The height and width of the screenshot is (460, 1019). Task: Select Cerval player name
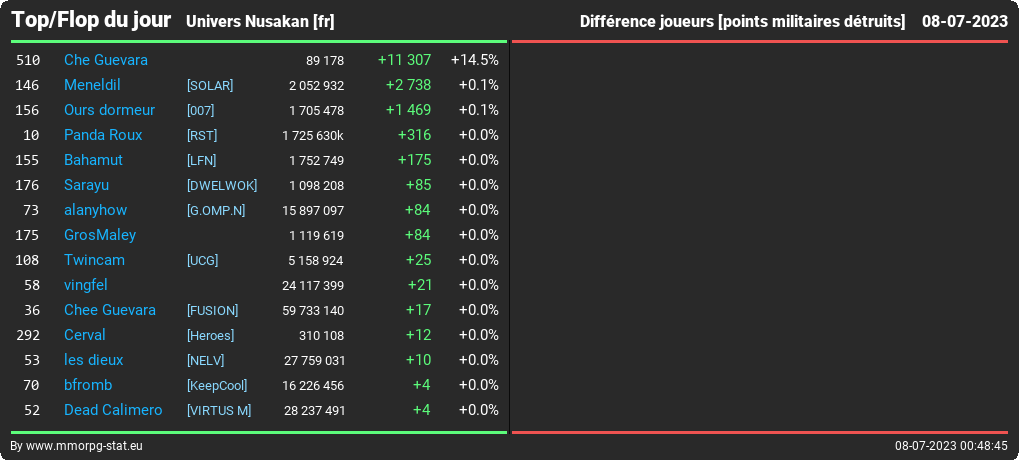pyautogui.click(x=84, y=335)
